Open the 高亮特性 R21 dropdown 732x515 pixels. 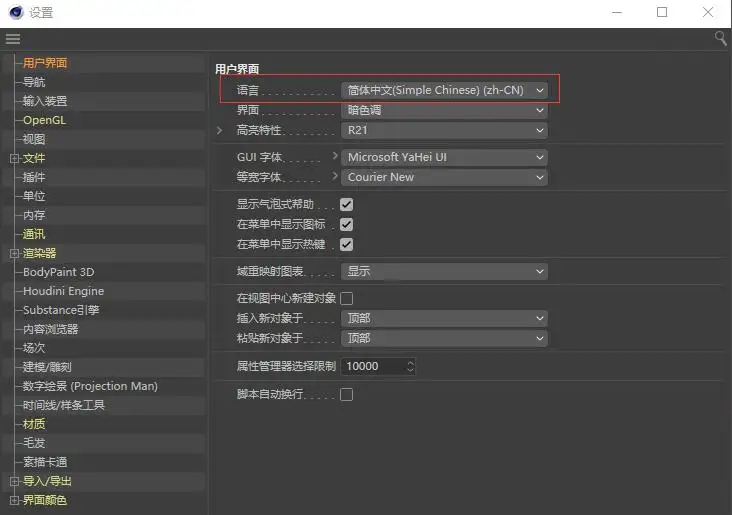444,130
